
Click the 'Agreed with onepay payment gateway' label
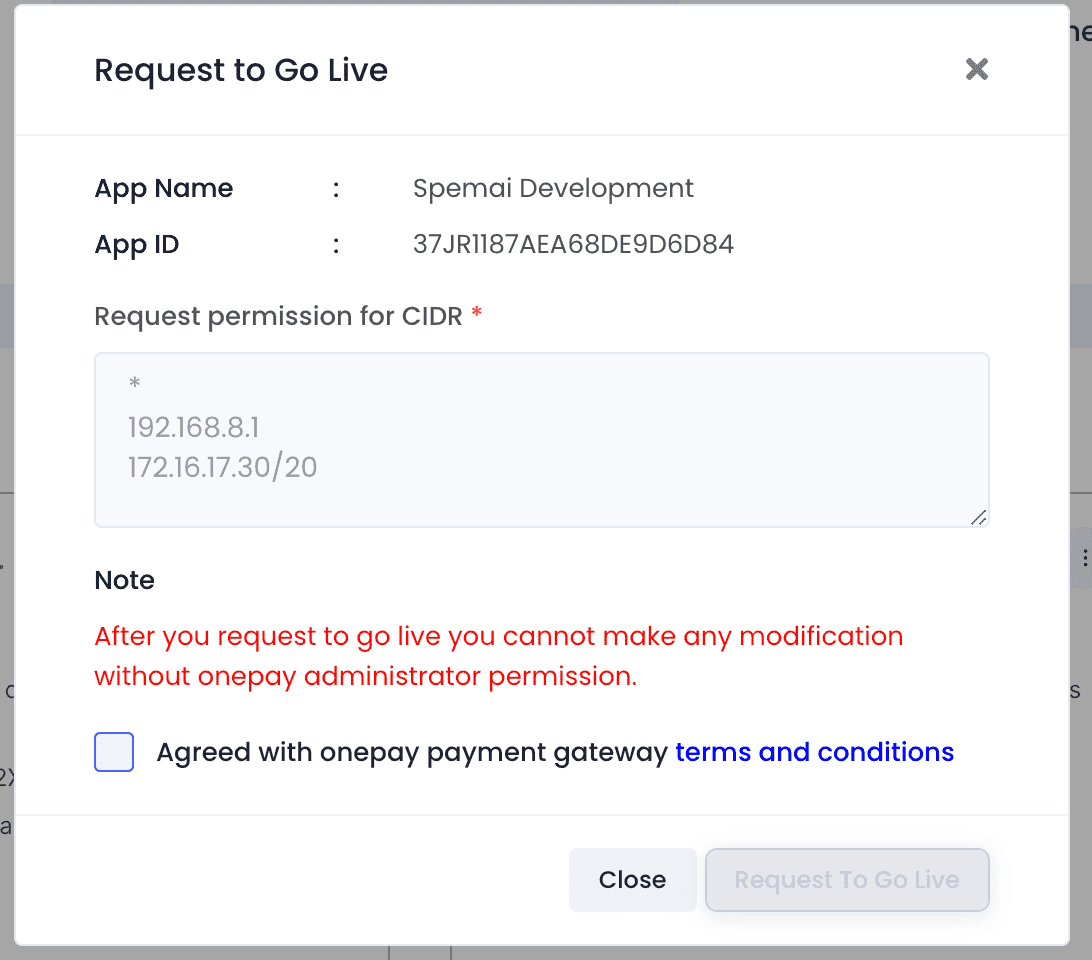411,752
